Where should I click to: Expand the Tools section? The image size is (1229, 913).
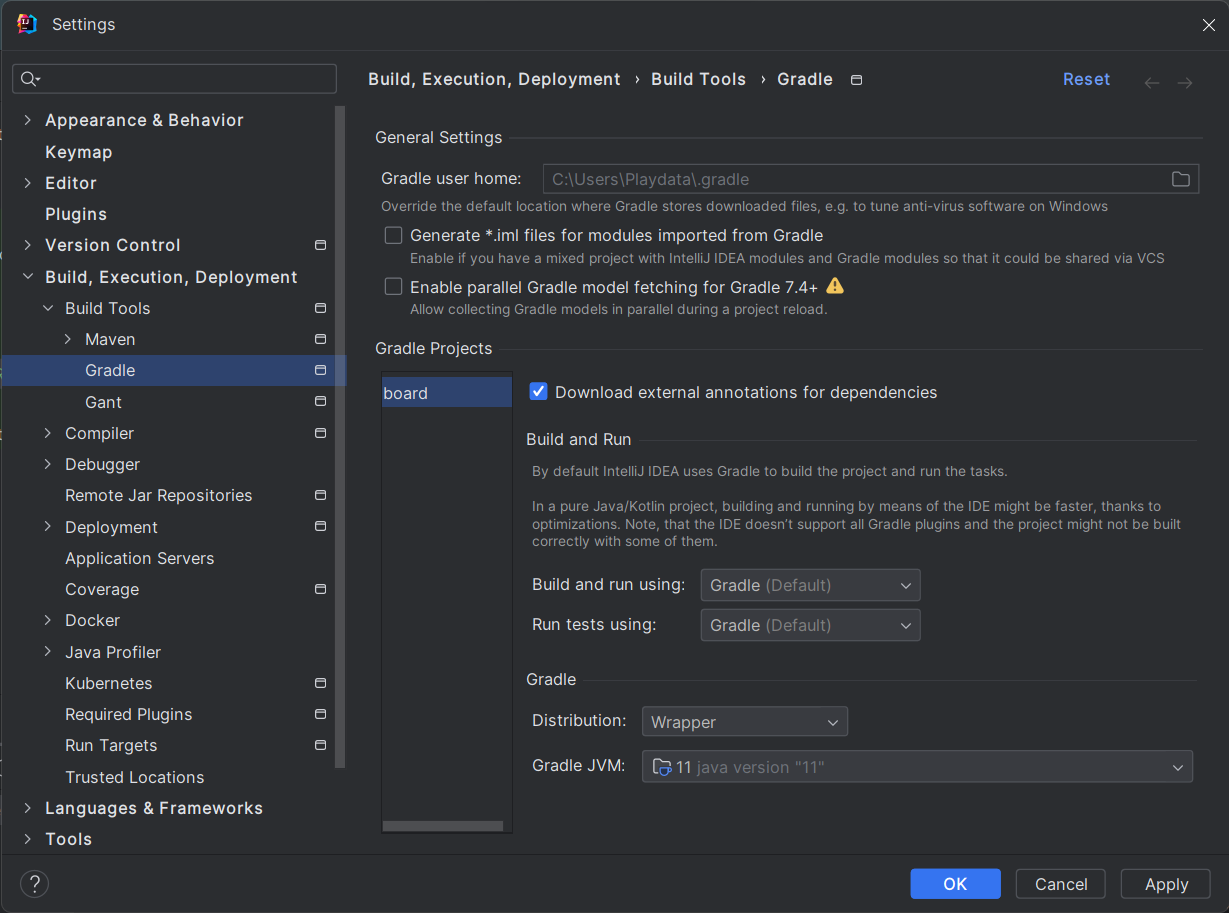click(x=27, y=839)
